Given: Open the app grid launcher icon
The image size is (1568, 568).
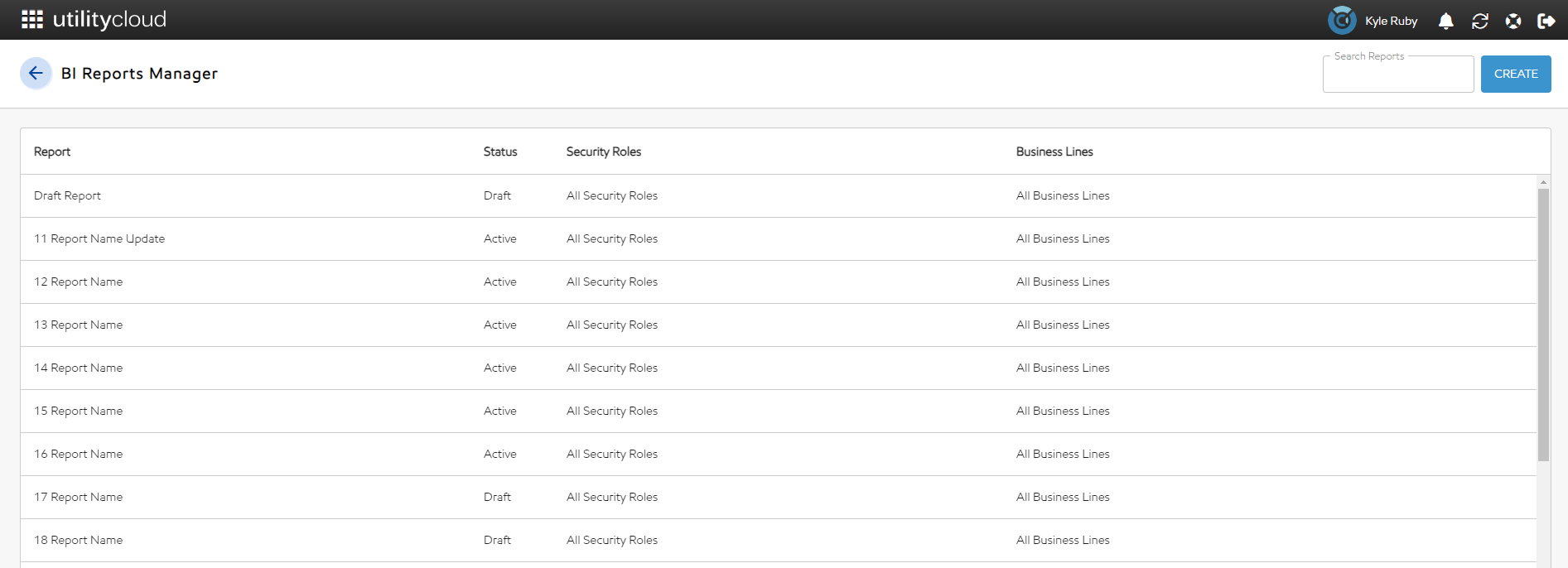Looking at the screenshot, I should tap(31, 20).
